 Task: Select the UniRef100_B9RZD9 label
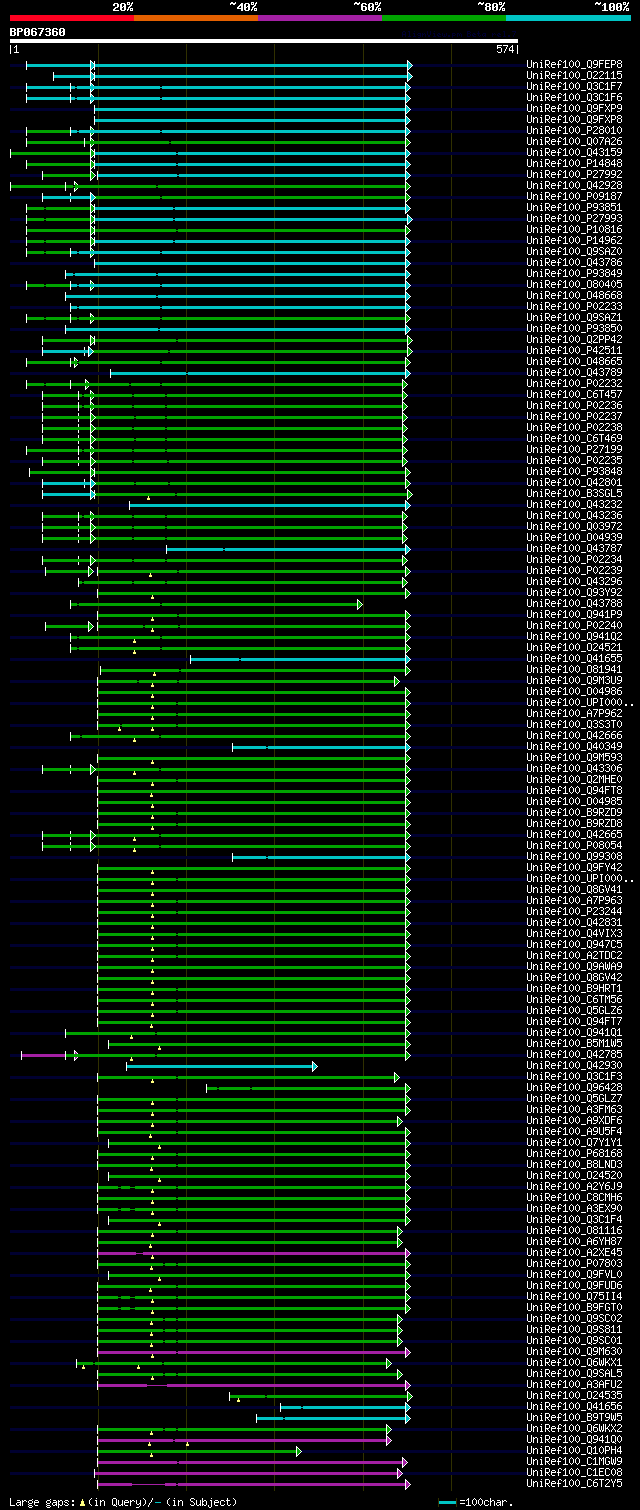point(573,813)
